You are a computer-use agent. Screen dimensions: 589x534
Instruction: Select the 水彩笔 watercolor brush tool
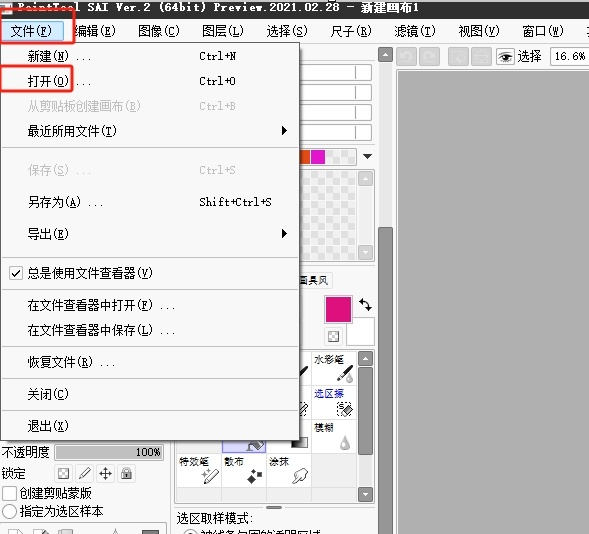(x=334, y=368)
